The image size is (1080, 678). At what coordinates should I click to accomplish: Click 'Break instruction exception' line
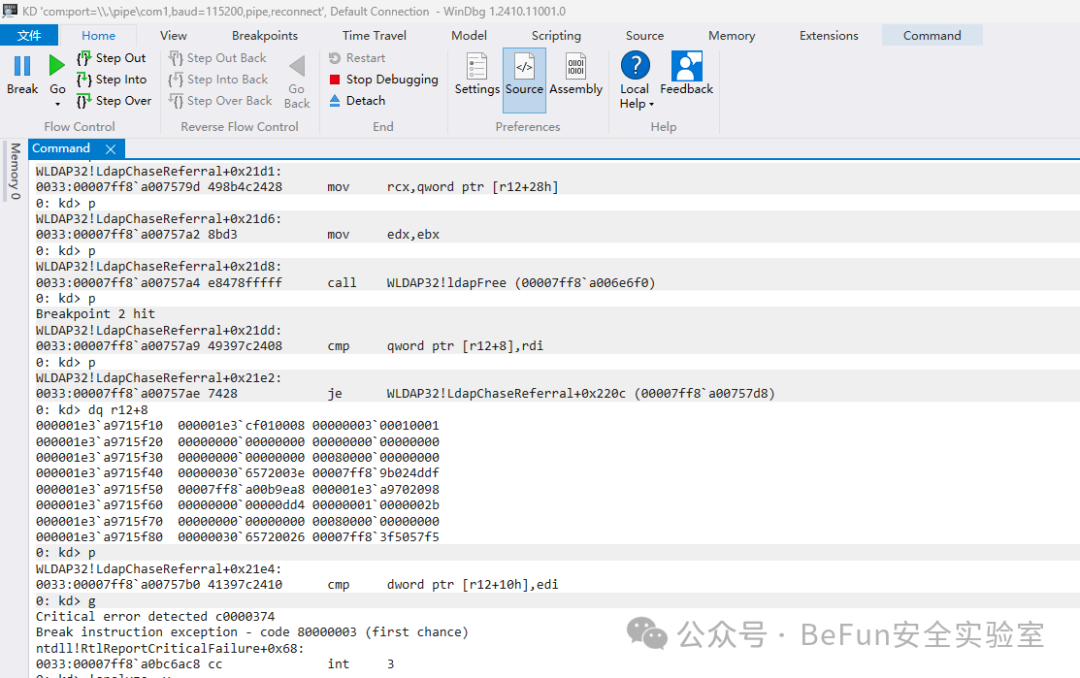[252, 632]
